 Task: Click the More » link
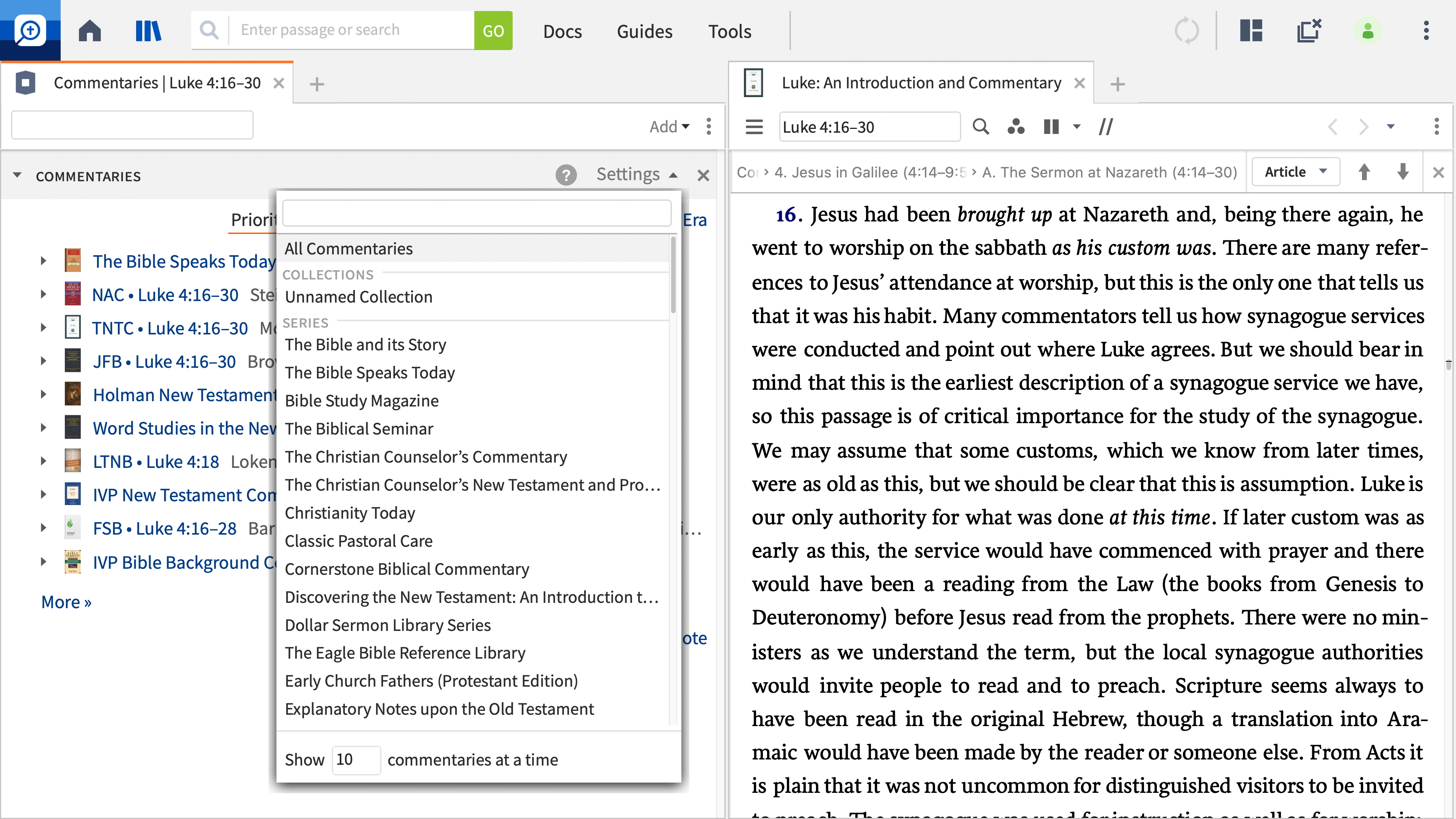coord(66,602)
